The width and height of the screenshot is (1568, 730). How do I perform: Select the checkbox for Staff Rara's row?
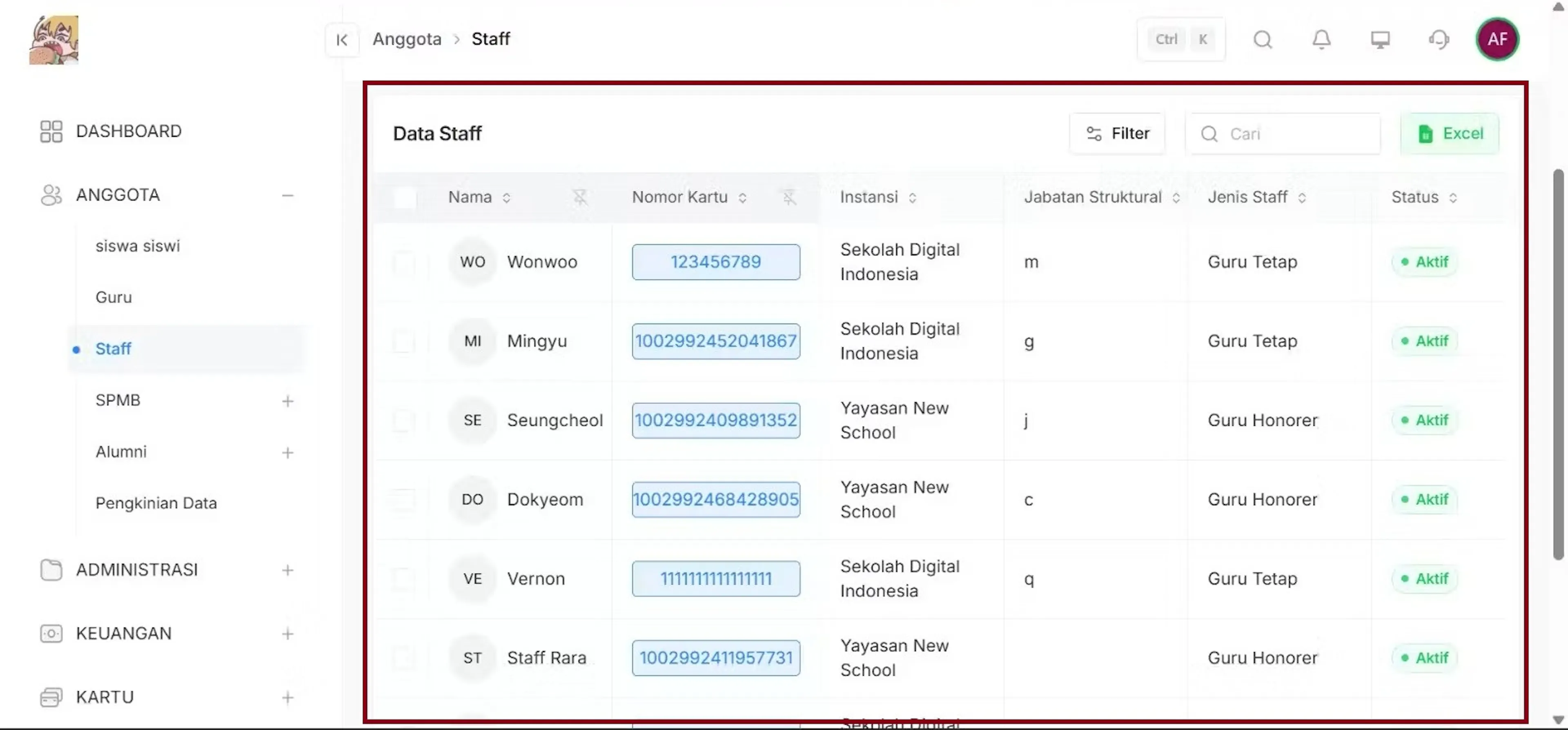pyautogui.click(x=404, y=658)
